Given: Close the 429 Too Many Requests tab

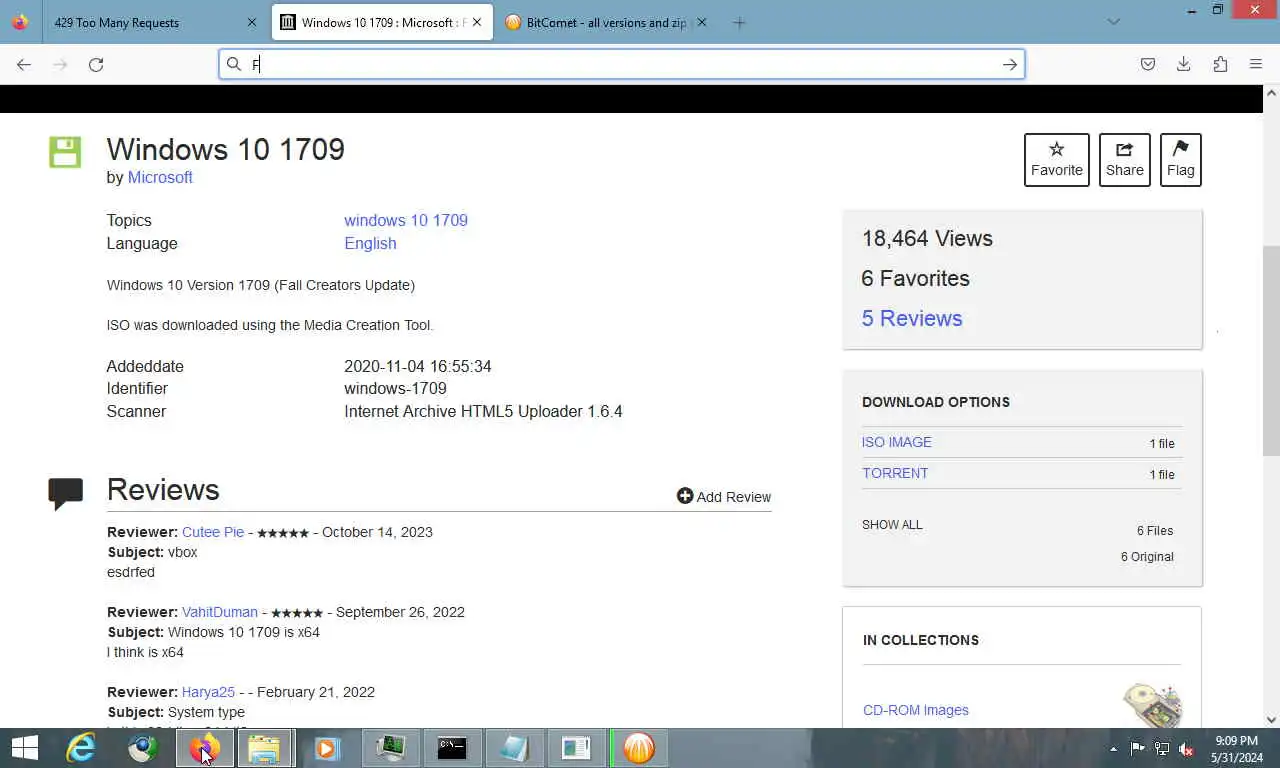Looking at the screenshot, I should pos(251,22).
